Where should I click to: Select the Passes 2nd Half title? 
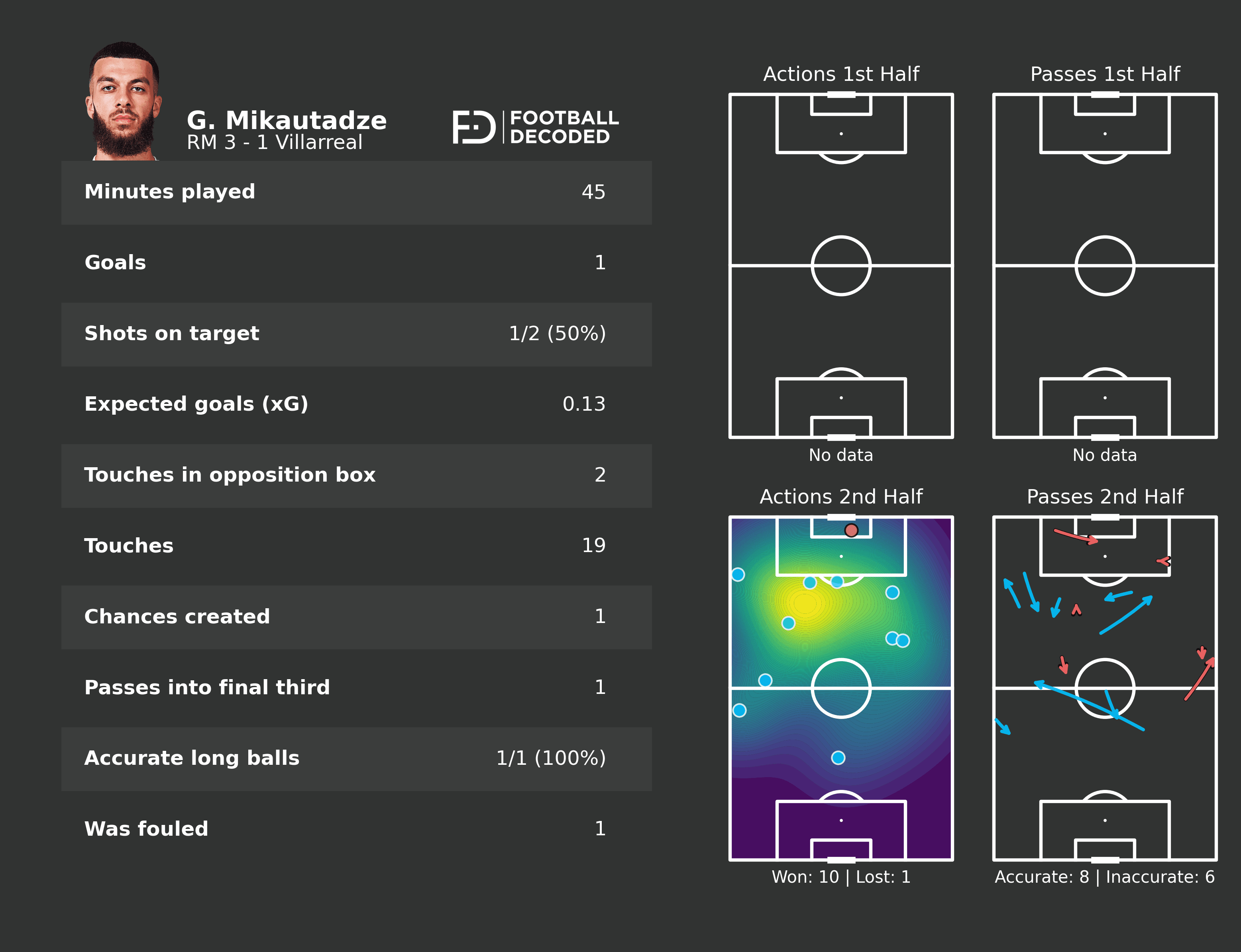1104,497
